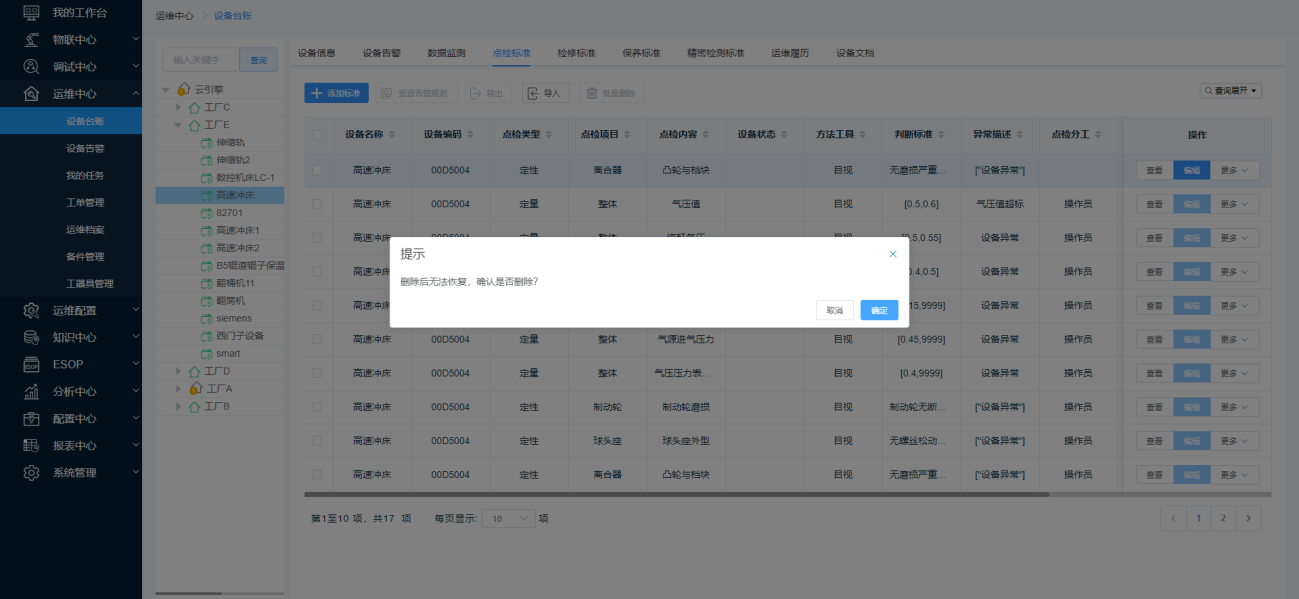Screen dimensions: 1299x599
Task: Confirm deletion with the 确定 button
Action: pos(879,310)
